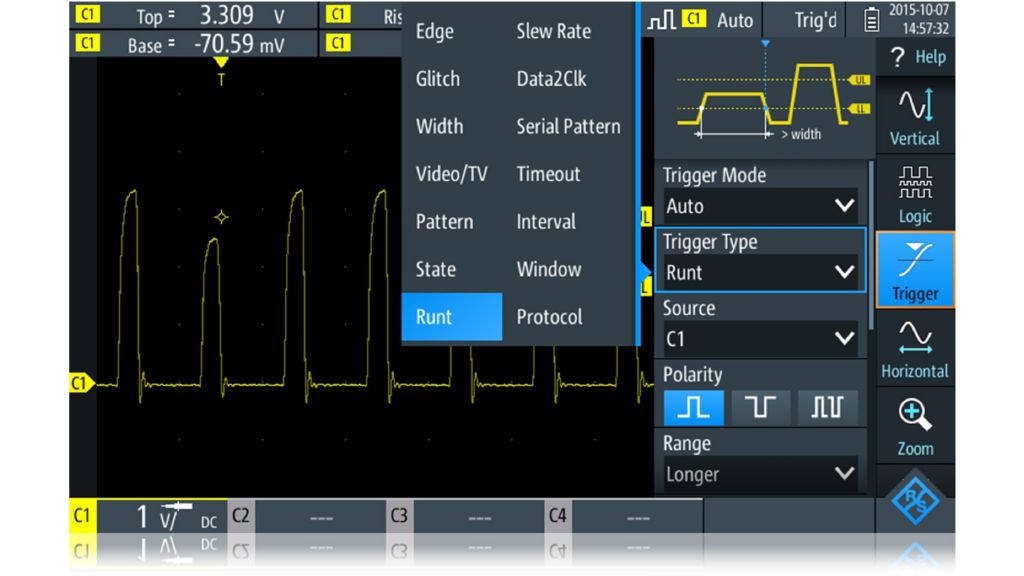This screenshot has height=576, width=1024.
Task: Check the battery status icon
Action: point(871,20)
